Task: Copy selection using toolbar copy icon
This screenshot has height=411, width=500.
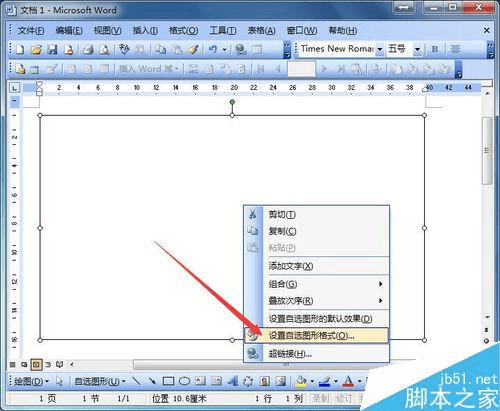Action: pos(161,50)
